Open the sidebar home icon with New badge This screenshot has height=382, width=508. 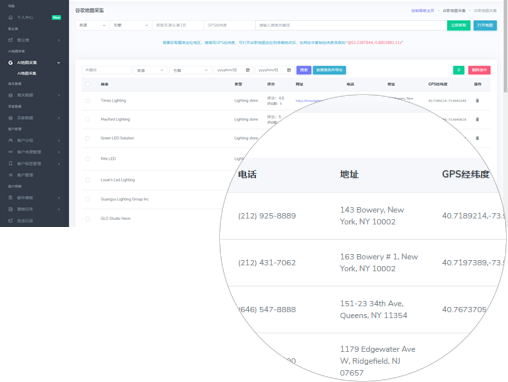pos(11,17)
